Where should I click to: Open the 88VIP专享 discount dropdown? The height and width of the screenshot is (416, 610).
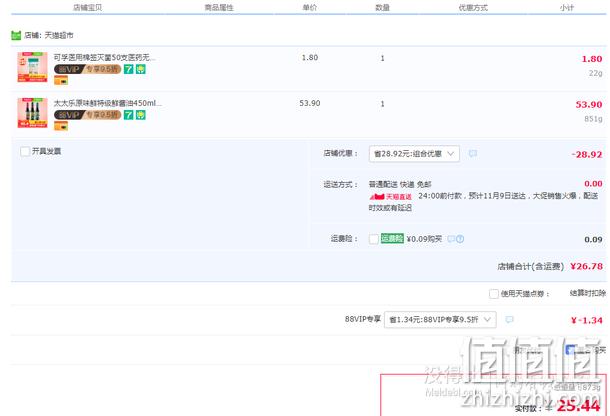(x=440, y=319)
